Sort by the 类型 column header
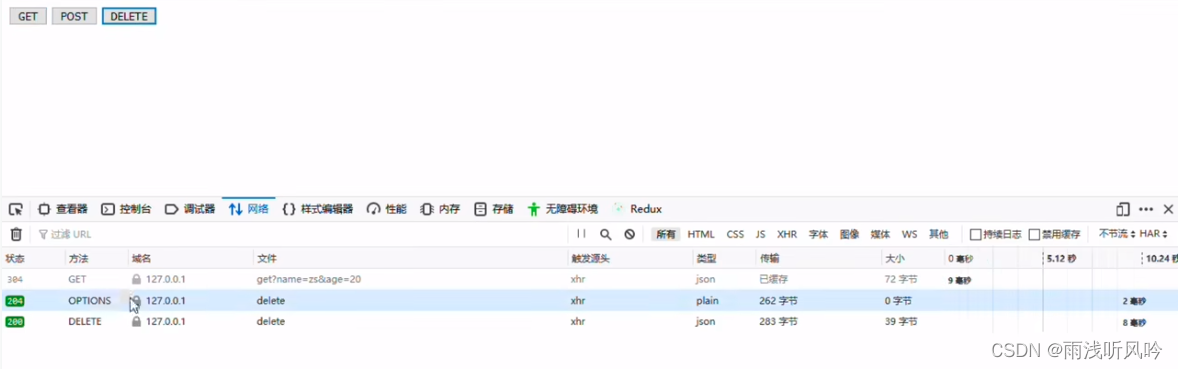Image resolution: width=1178 pixels, height=369 pixels. [706, 259]
